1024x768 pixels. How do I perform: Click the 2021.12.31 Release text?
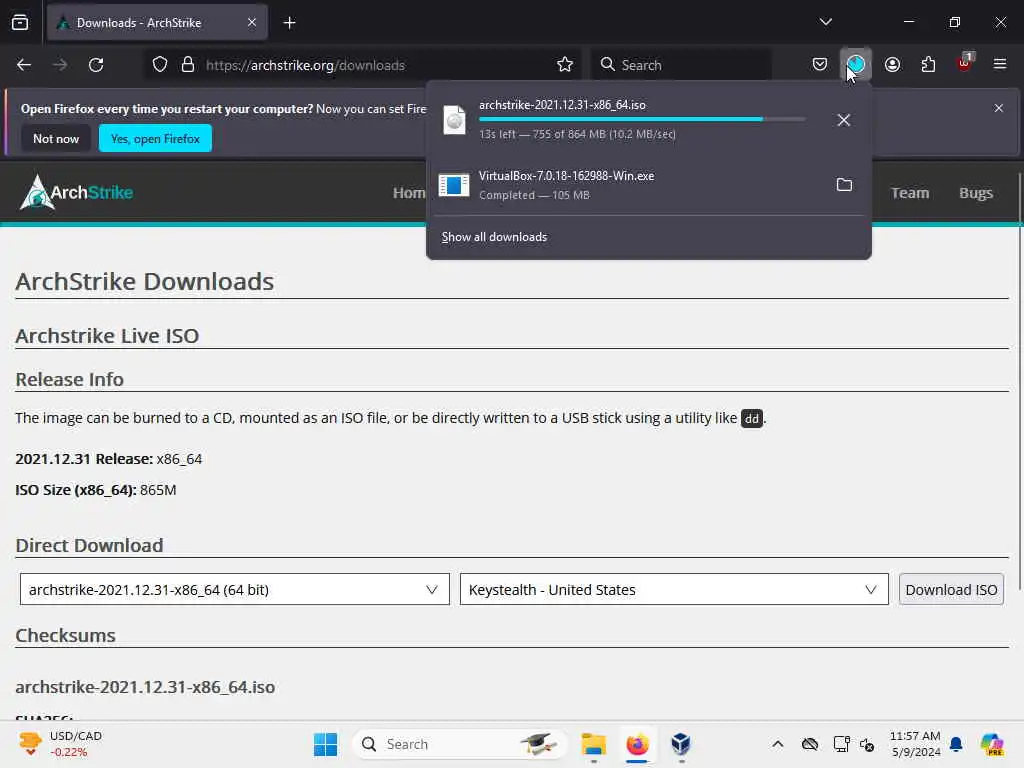[x=108, y=459]
